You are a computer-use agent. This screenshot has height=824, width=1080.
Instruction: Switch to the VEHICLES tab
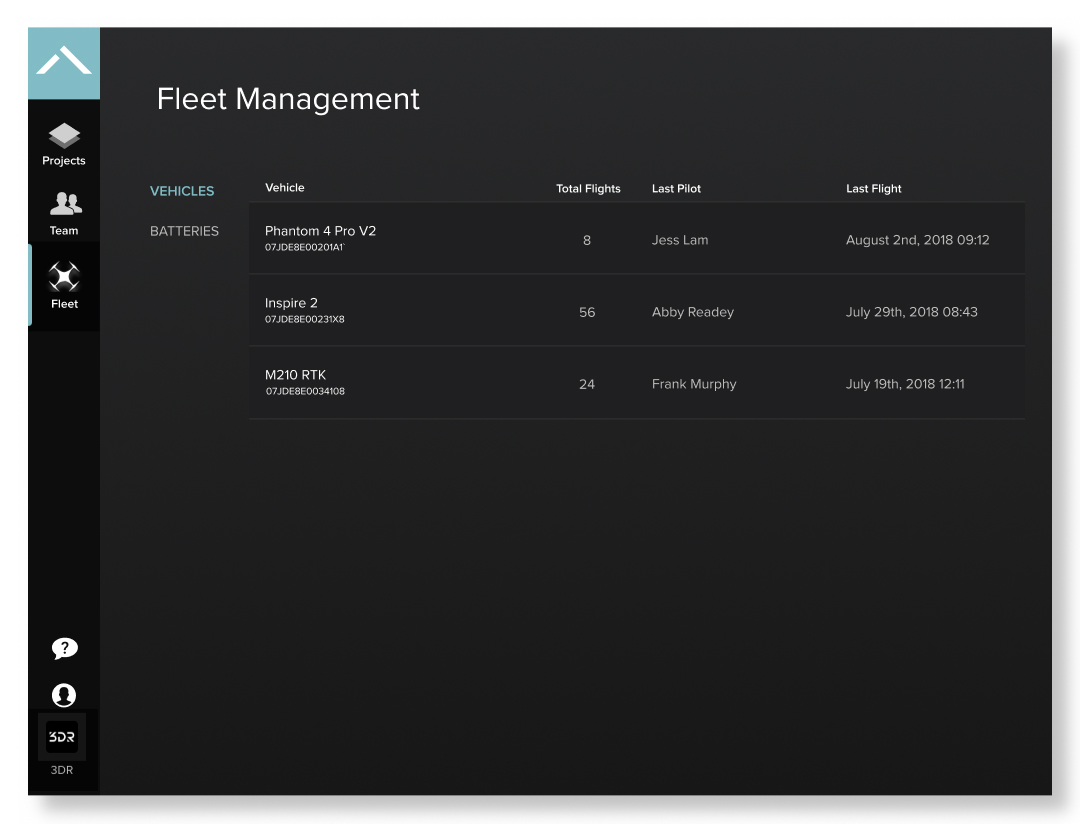coord(182,191)
